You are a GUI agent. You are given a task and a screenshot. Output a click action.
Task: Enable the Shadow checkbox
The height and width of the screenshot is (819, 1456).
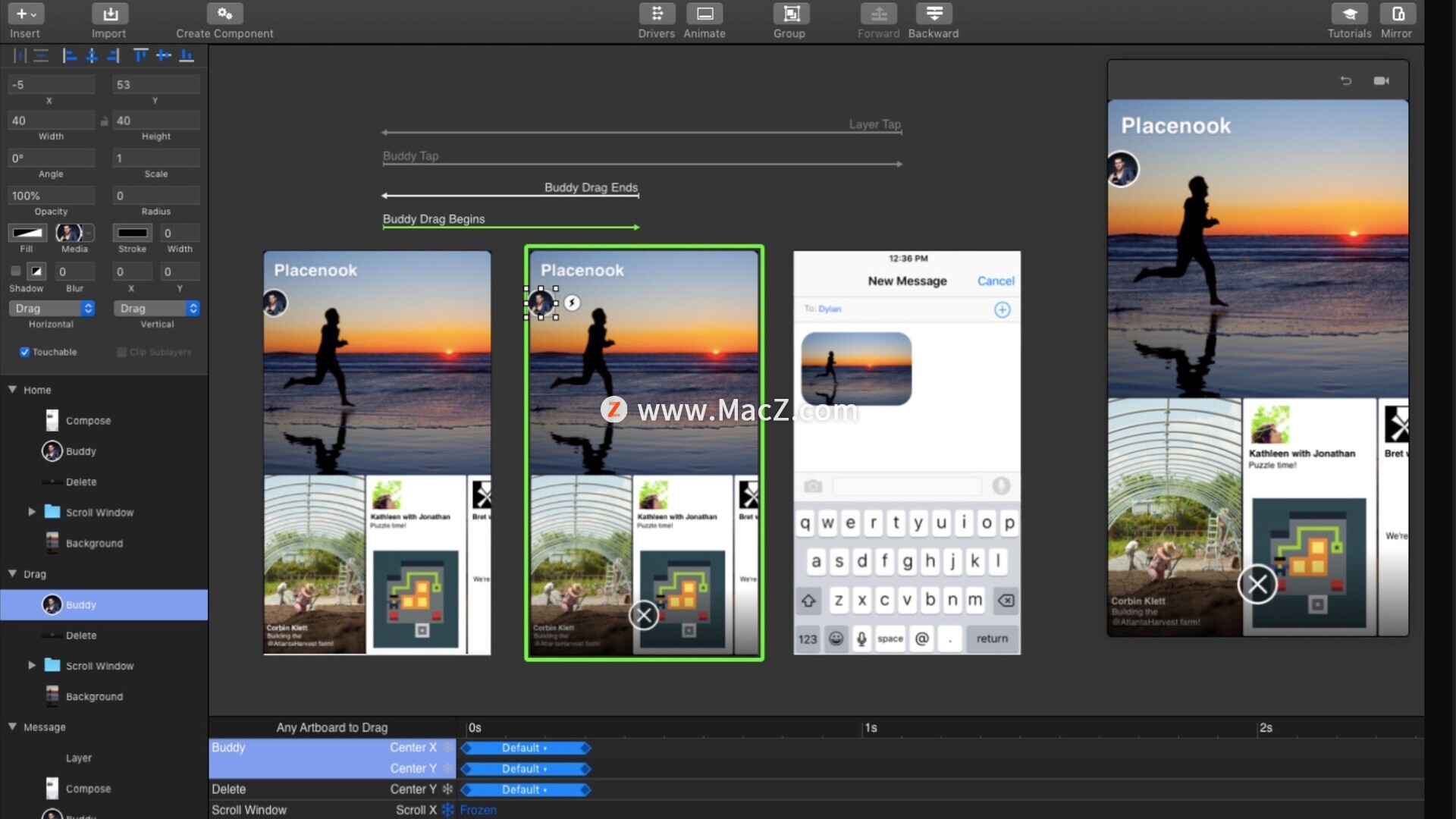point(16,271)
